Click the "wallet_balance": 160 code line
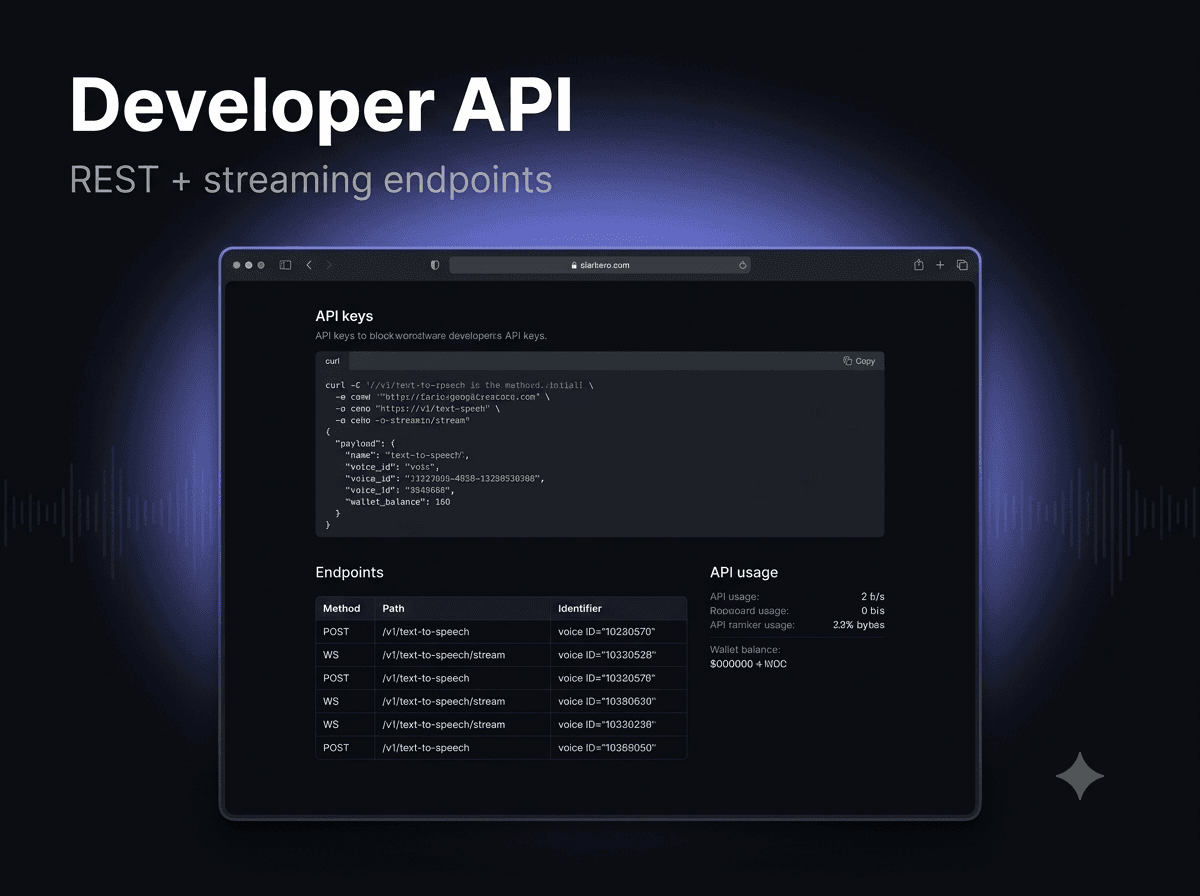Image resolution: width=1200 pixels, height=896 pixels. coord(398,502)
